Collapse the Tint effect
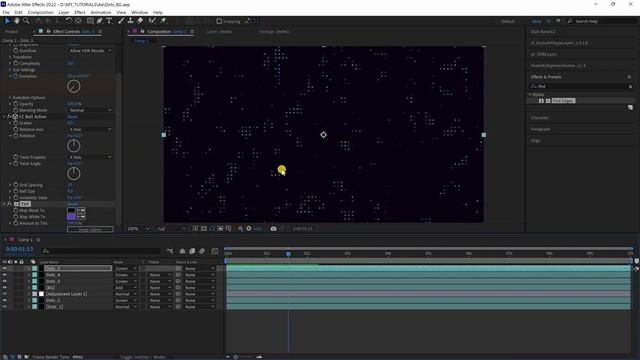640x360 pixels. [4, 204]
